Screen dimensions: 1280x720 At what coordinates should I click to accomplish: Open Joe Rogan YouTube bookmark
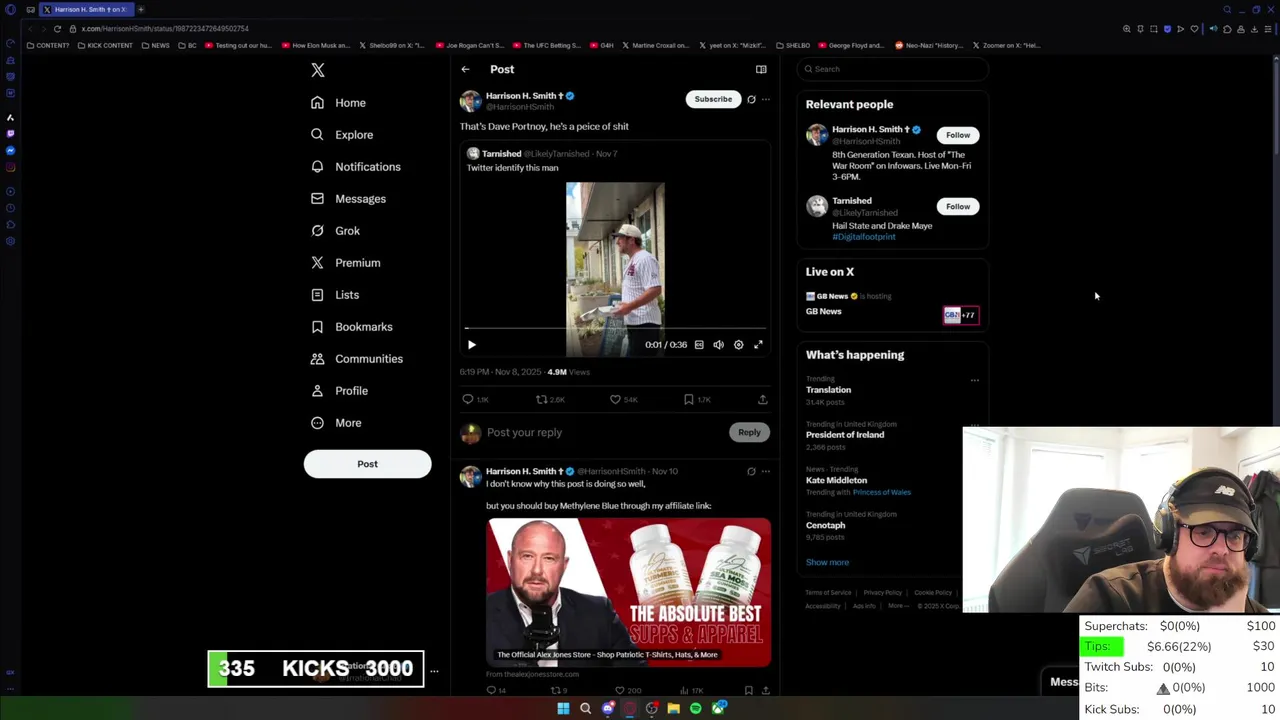click(x=469, y=46)
